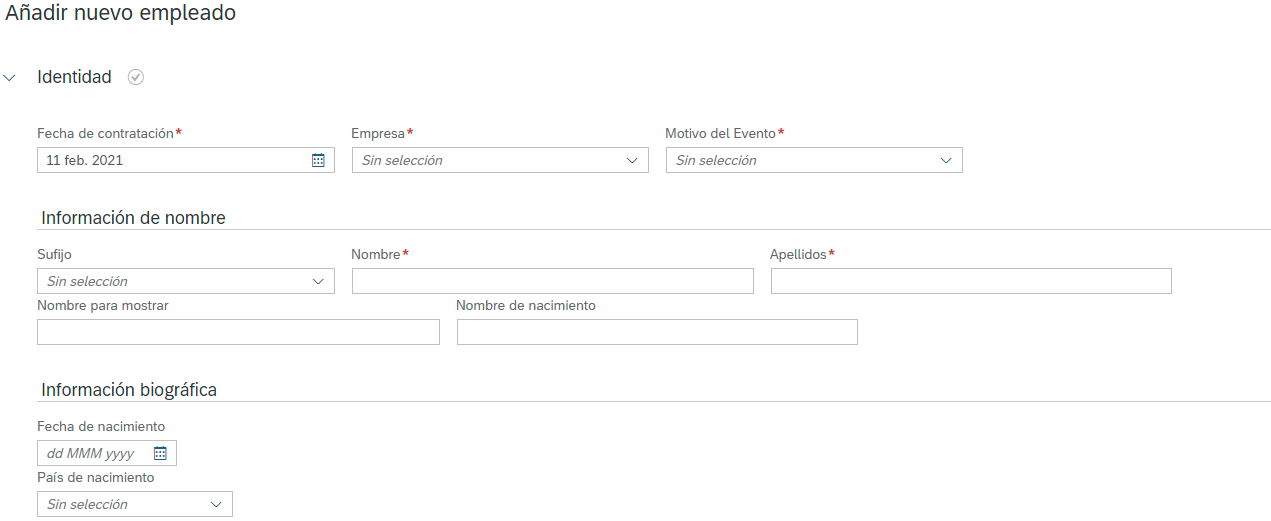Viewport: 1271px width, 521px height.
Task: Click the Nombre para mostrar field
Action: tap(238, 332)
